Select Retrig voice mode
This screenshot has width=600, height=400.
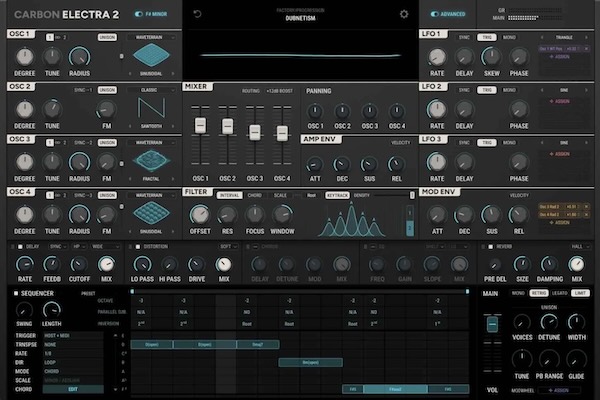(538, 293)
